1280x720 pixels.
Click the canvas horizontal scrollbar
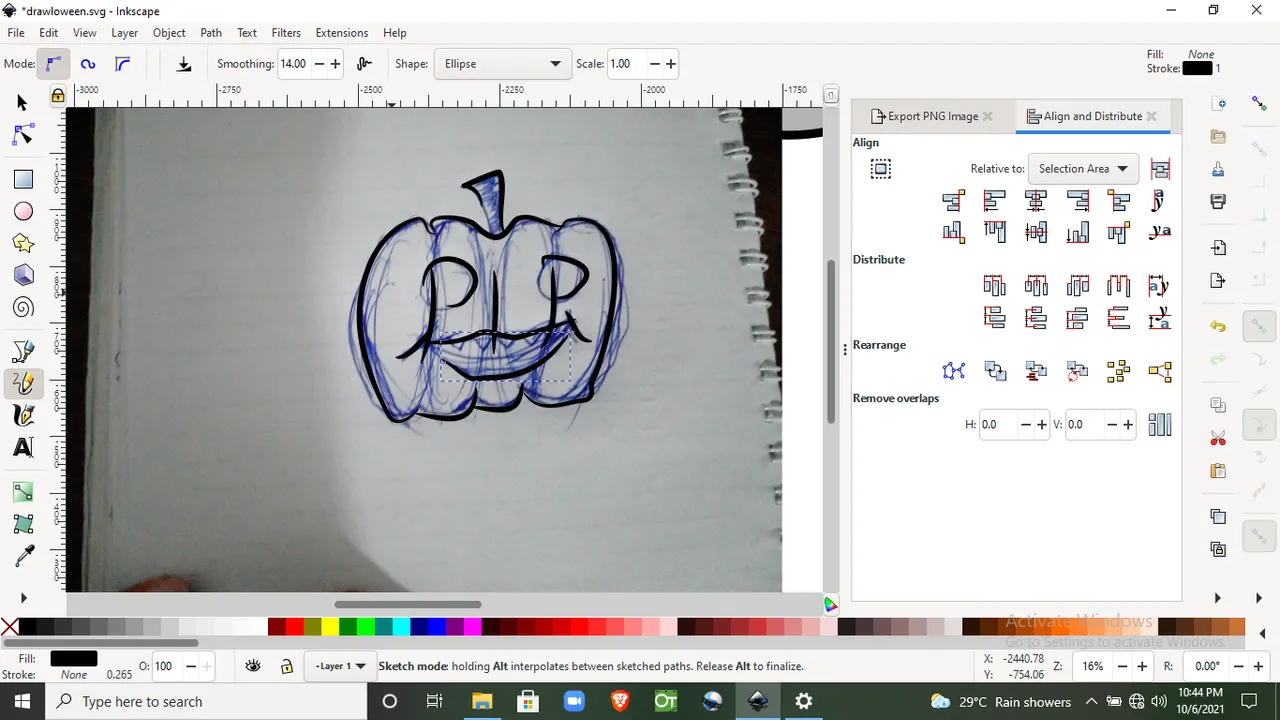pos(408,604)
